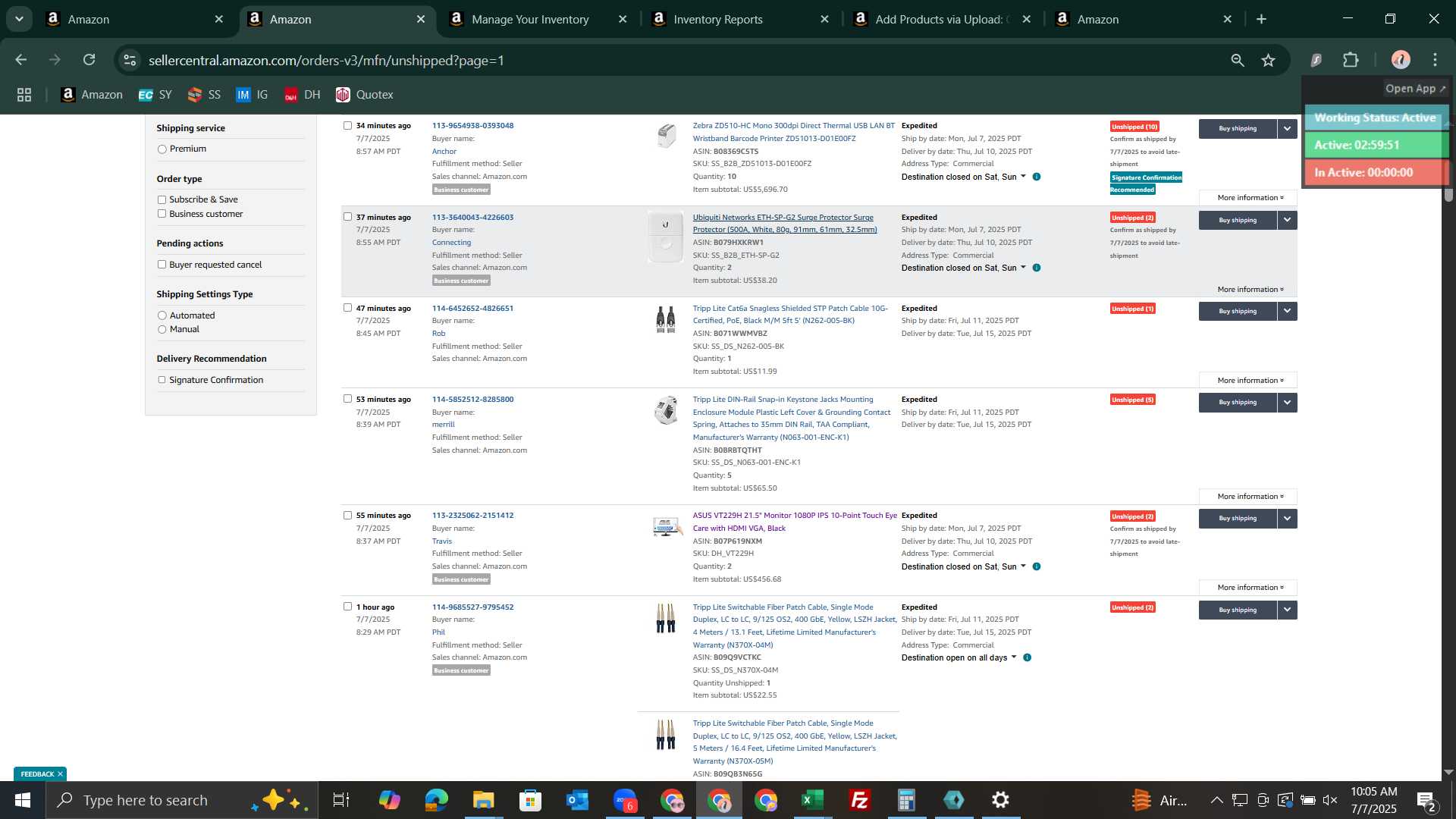1456x819 pixels.
Task: Open order 113-2325062-2151412 details
Action: click(x=472, y=516)
